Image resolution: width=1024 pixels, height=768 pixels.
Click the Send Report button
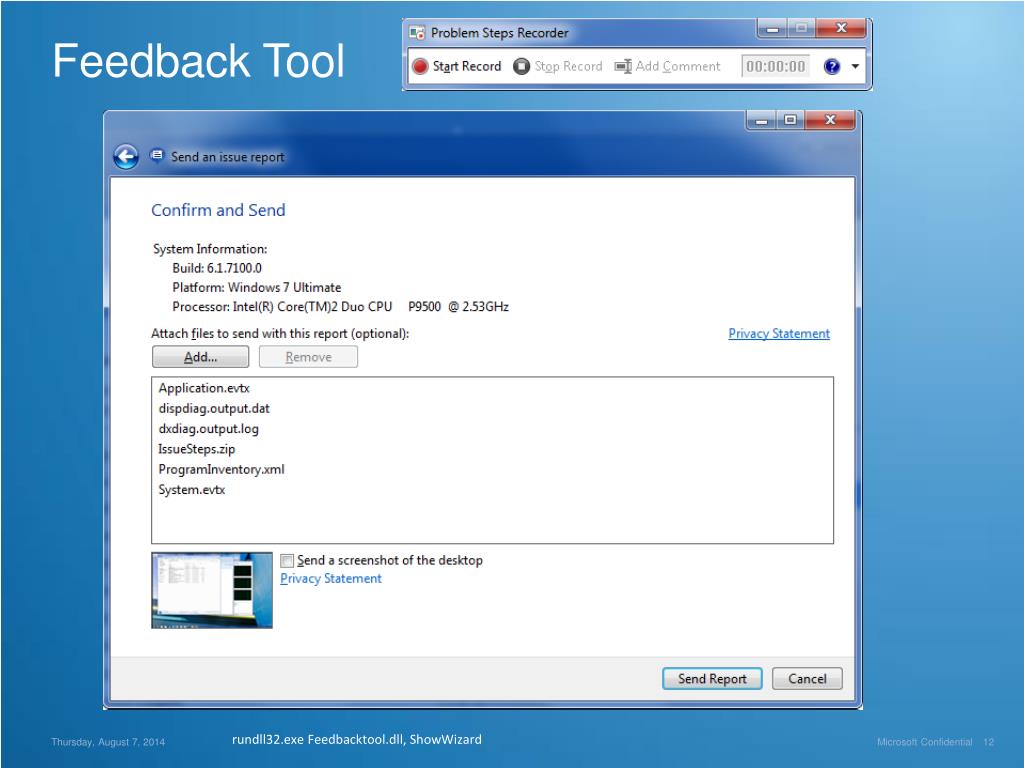coord(712,679)
